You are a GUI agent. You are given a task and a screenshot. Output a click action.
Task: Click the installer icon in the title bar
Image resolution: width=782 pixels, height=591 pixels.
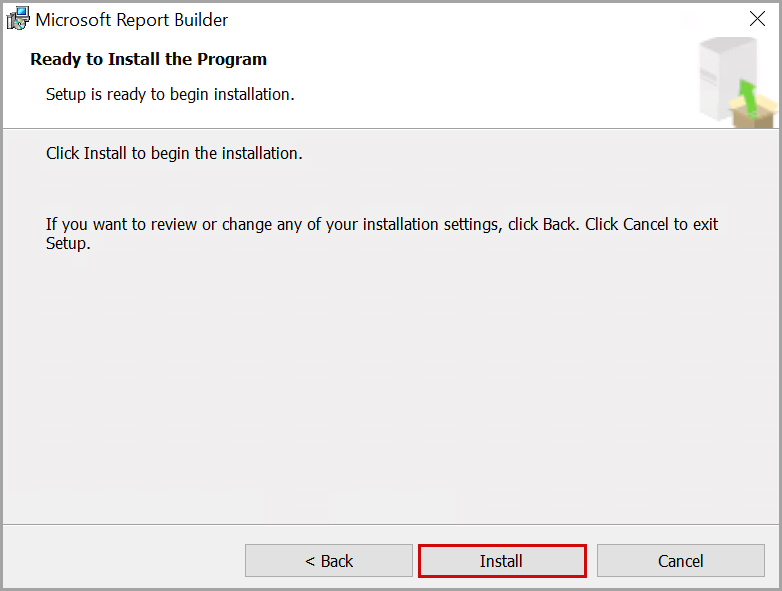click(17, 20)
